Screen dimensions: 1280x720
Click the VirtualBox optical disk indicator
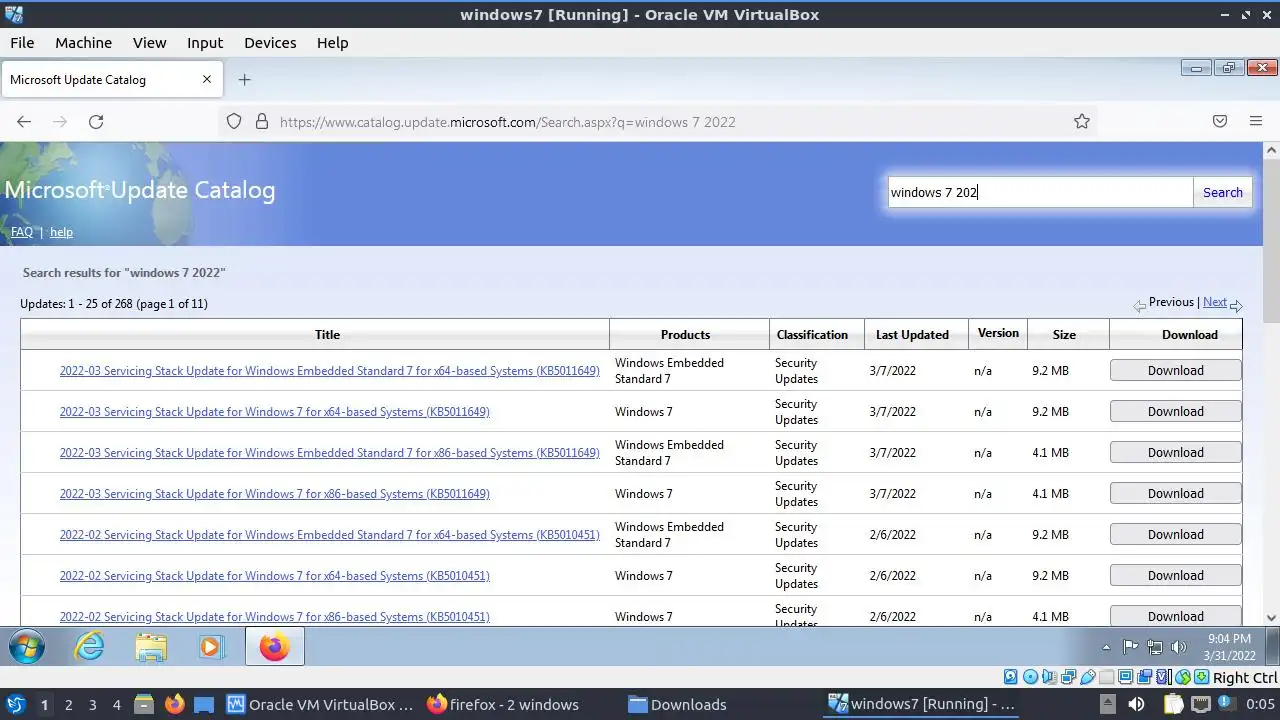click(1029, 678)
